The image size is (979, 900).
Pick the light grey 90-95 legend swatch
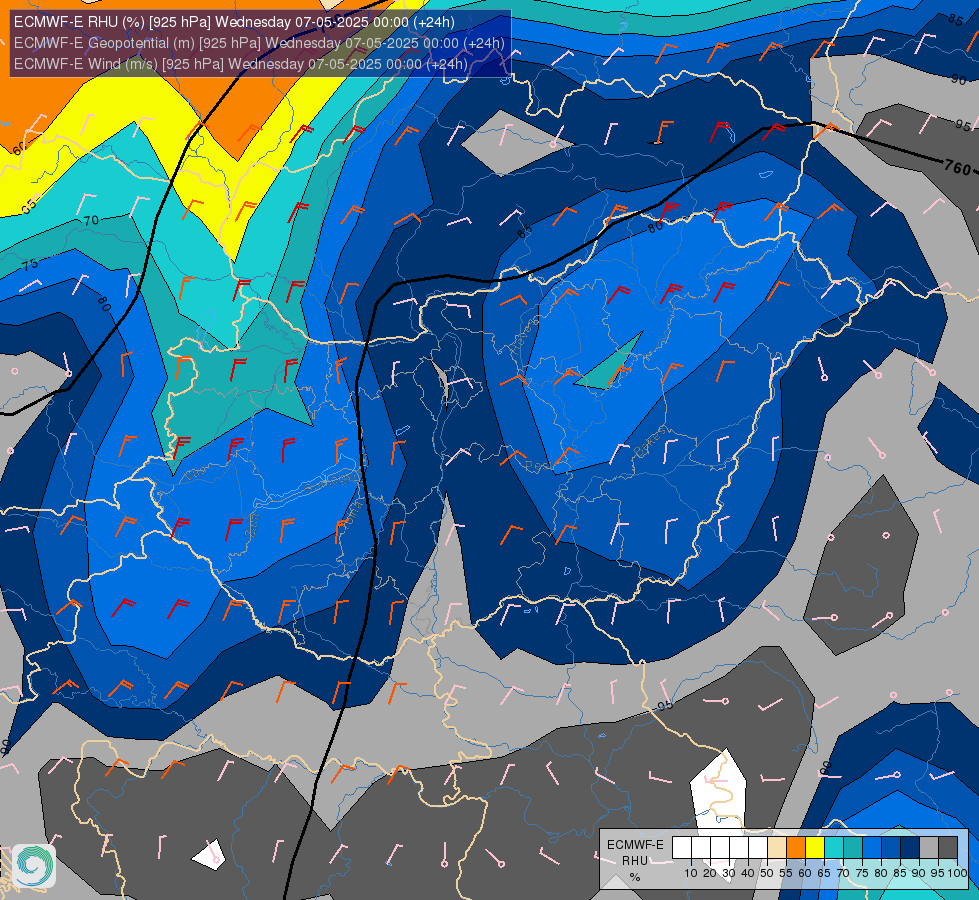point(929,848)
